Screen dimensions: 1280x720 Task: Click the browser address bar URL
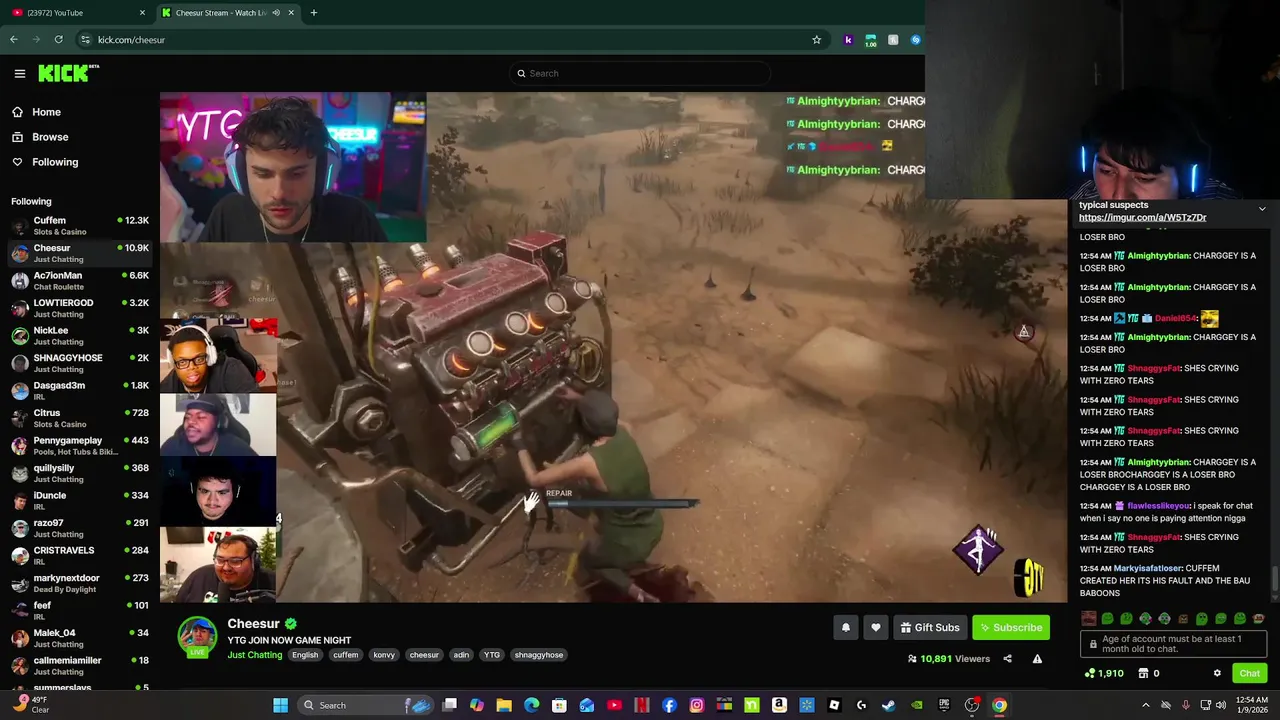tap(131, 40)
